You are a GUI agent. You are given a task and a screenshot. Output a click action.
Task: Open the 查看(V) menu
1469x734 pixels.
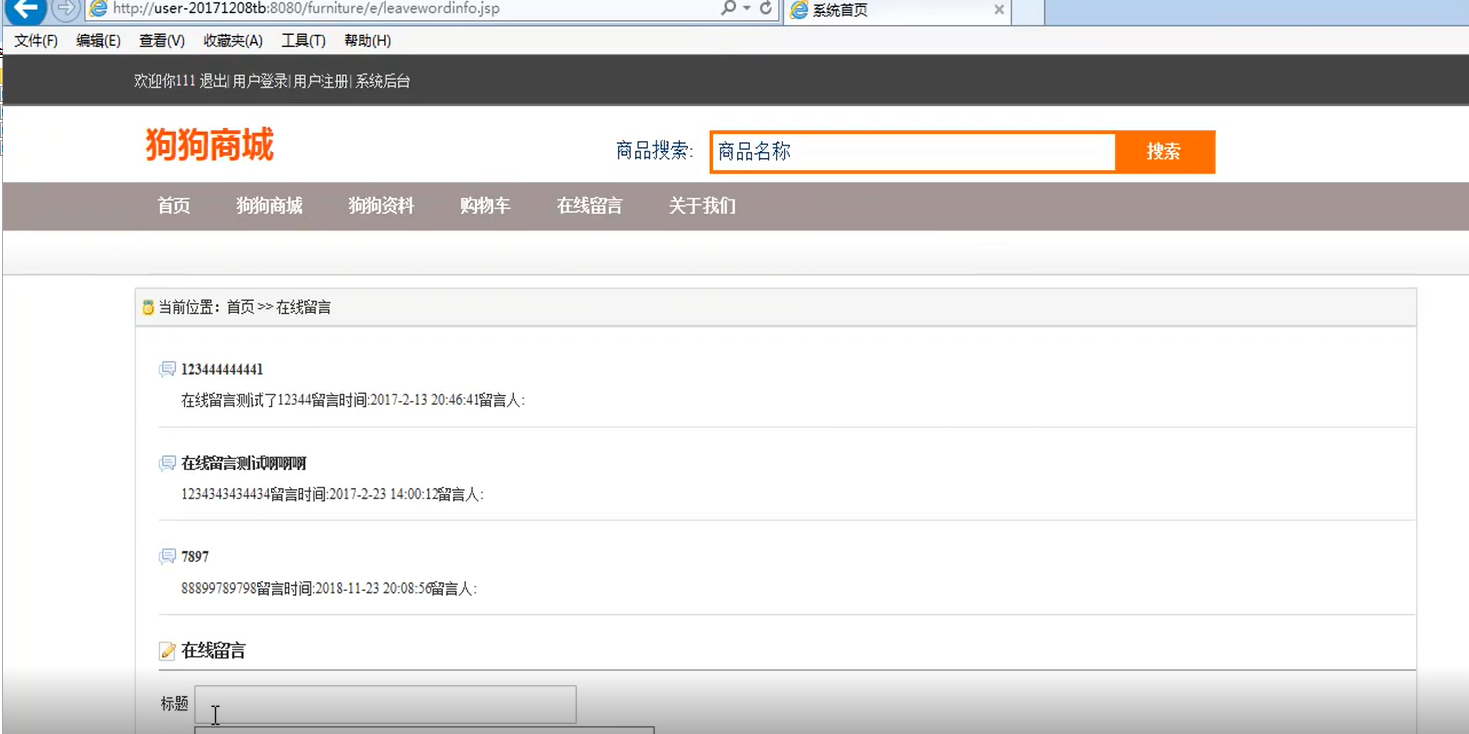pos(162,41)
